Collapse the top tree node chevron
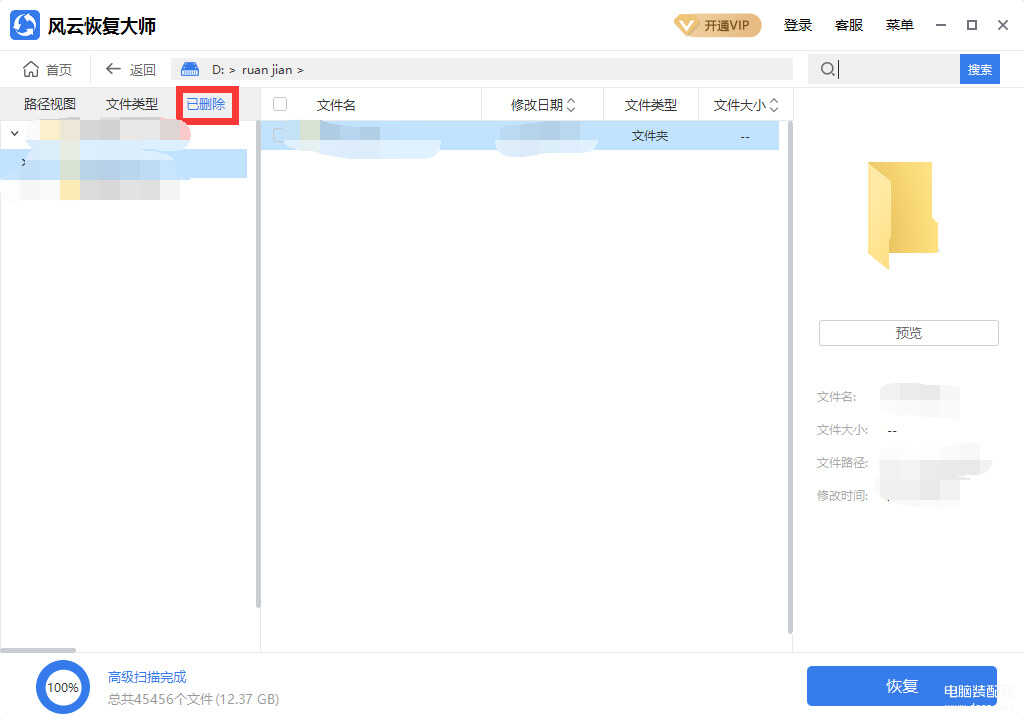This screenshot has height=720, width=1024. [x=14, y=133]
